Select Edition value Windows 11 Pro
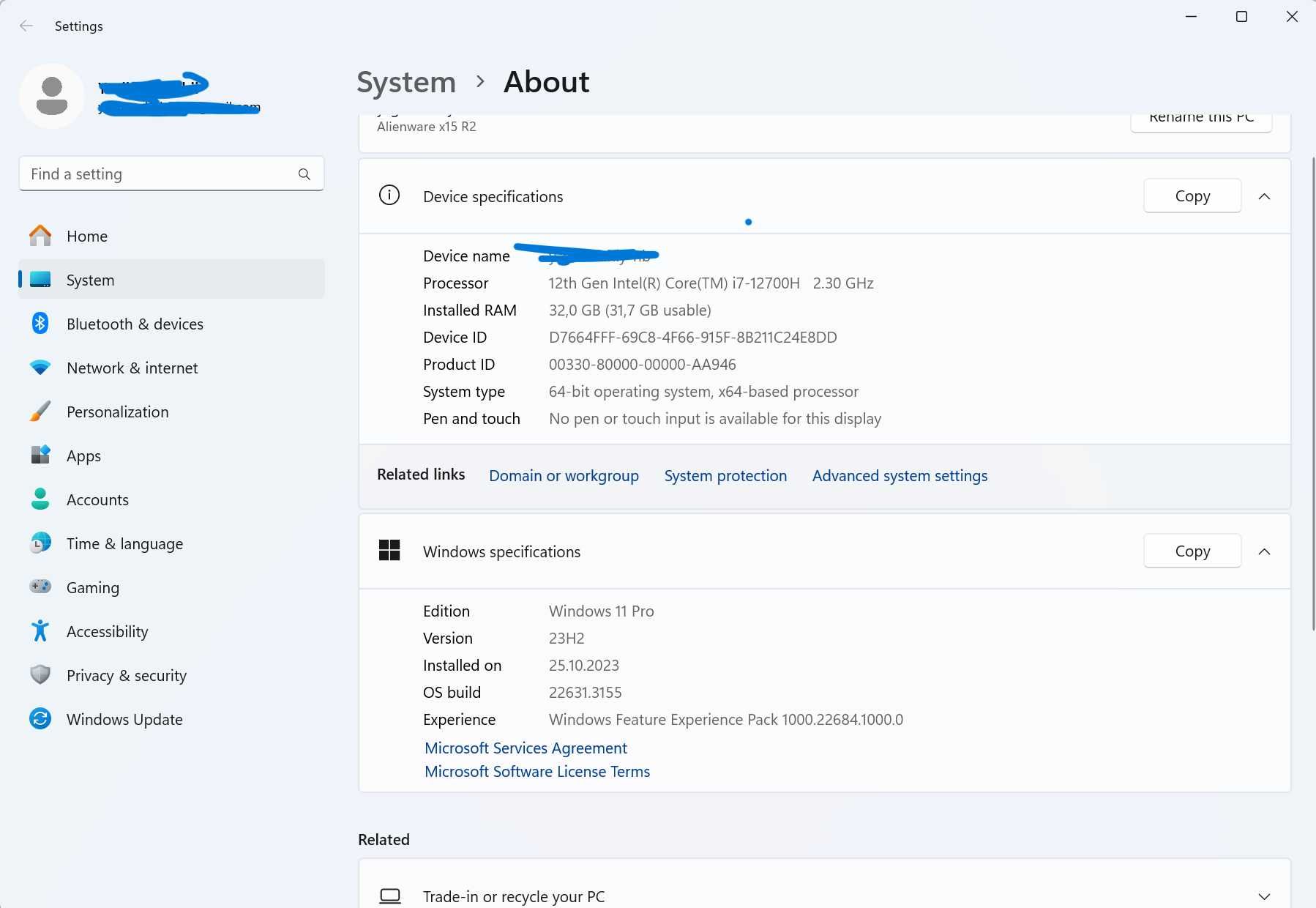Screen dimensions: 1316x908 pos(601,611)
